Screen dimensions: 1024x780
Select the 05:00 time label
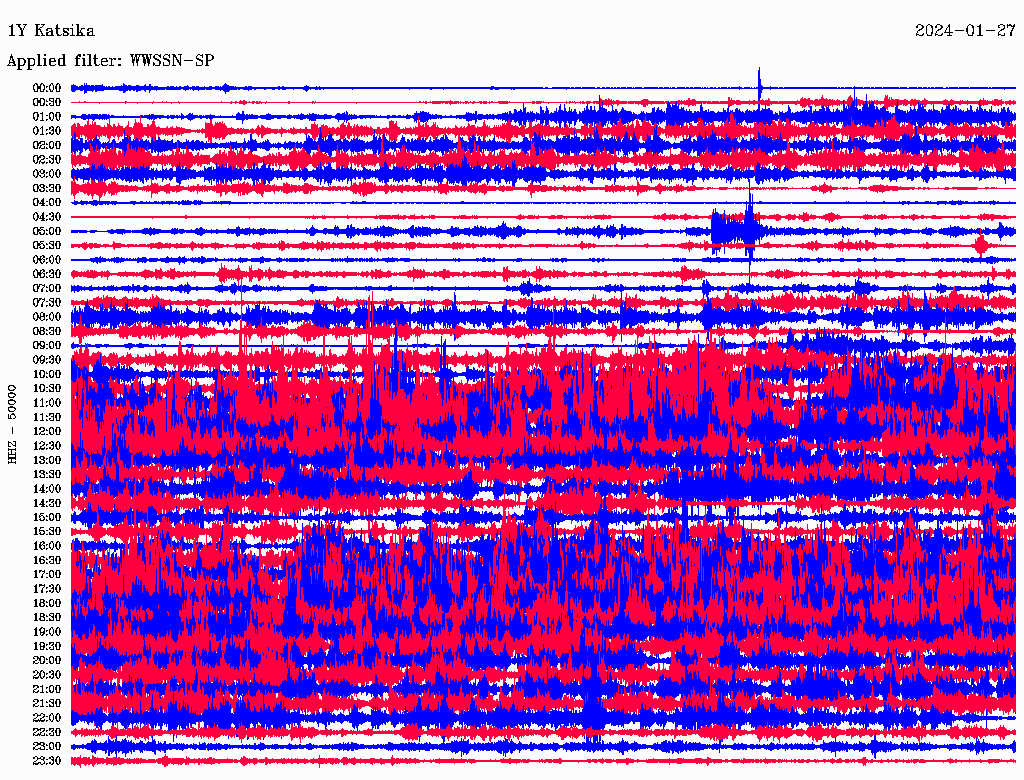click(47, 231)
